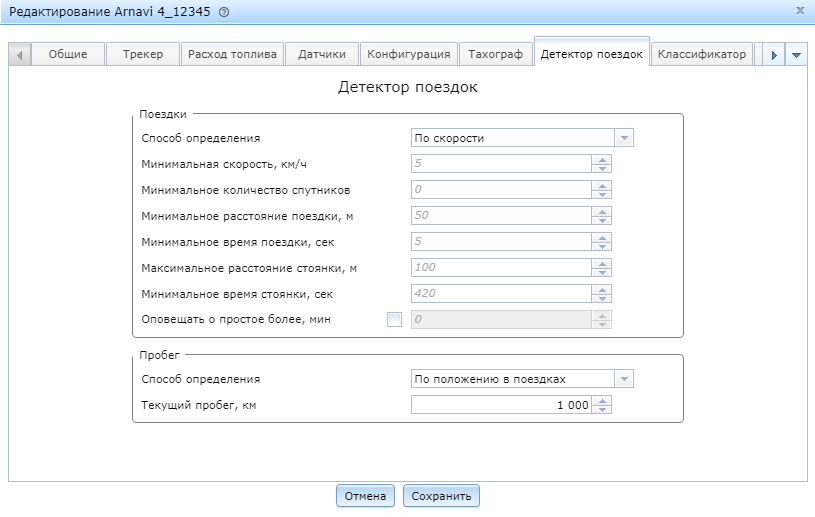Click the Максимальное расстояние стоянки field
Image resolution: width=815 pixels, height=517 pixels.
pos(501,268)
